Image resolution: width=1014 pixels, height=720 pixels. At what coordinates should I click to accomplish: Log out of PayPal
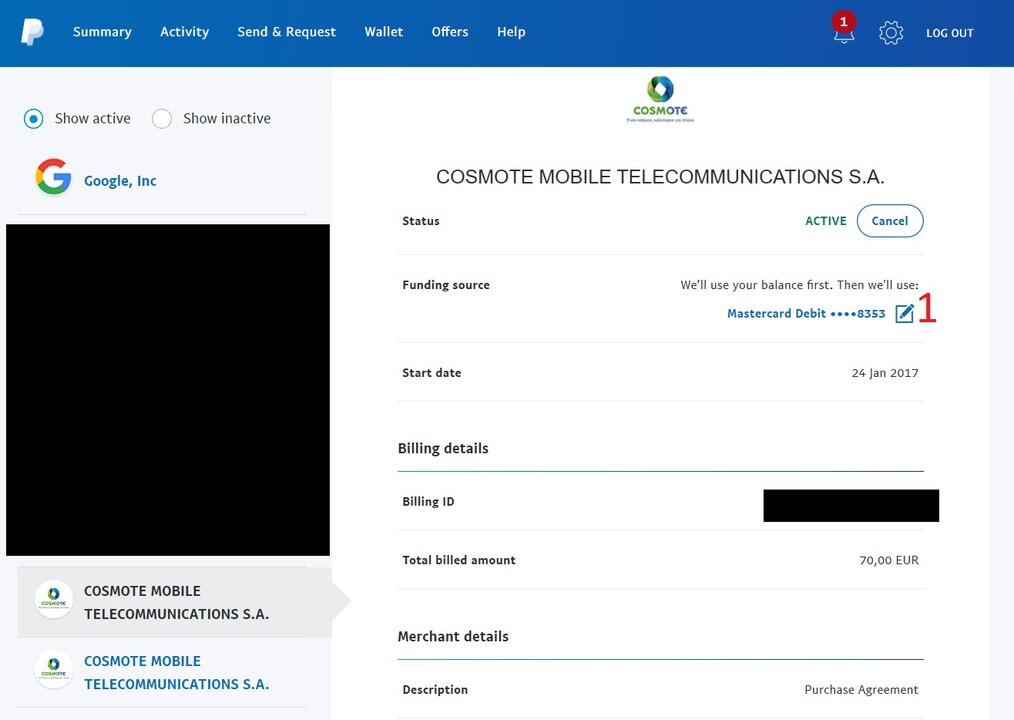pyautogui.click(x=949, y=33)
